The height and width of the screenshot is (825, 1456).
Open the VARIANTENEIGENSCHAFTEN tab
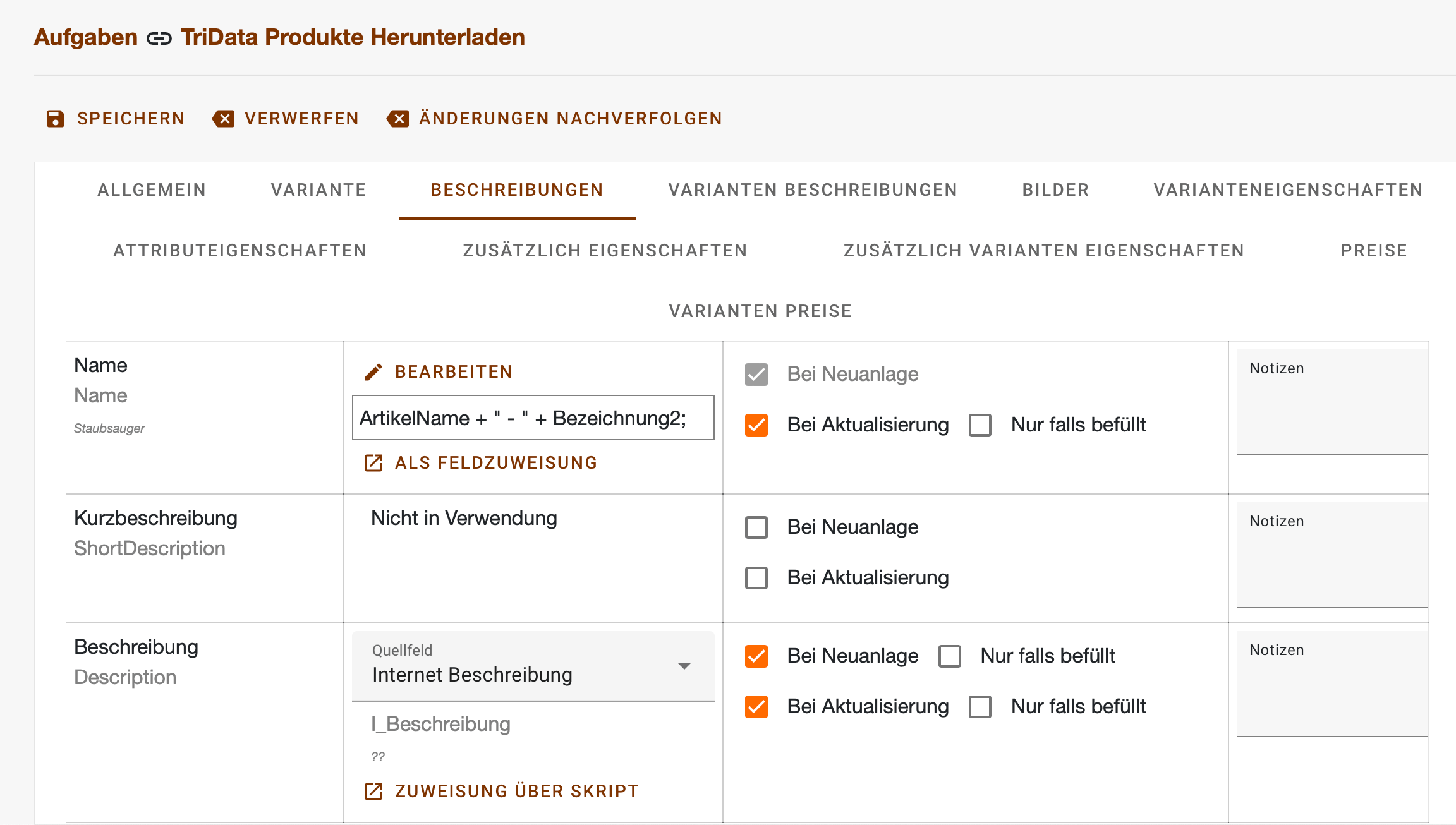click(1288, 190)
